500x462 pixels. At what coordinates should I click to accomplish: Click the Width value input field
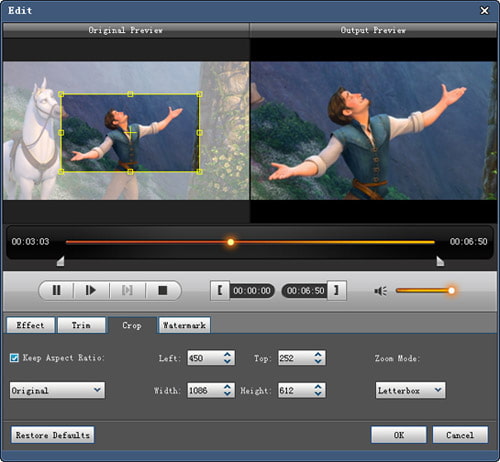click(205, 390)
